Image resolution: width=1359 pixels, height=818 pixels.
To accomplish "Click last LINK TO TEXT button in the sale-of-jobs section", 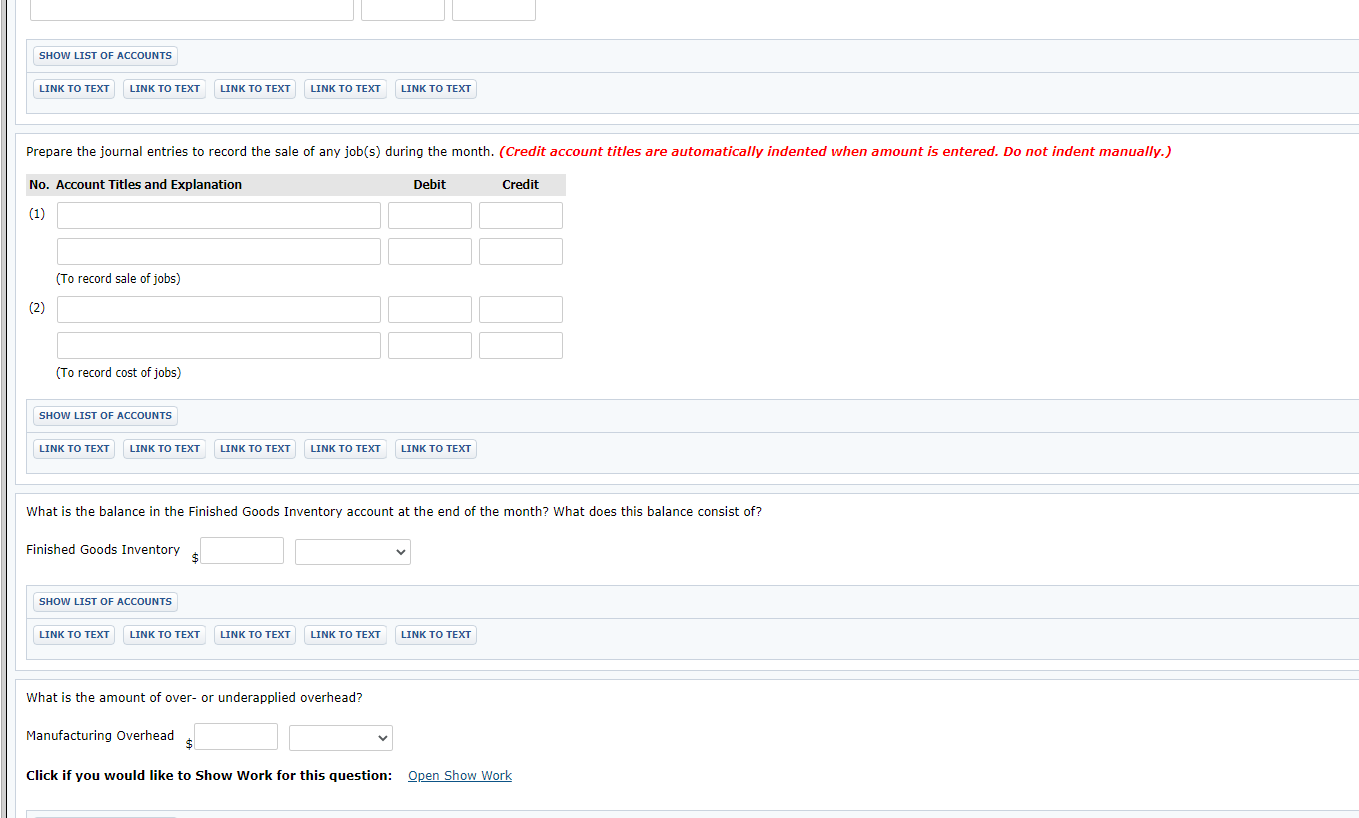I will pos(436,449).
